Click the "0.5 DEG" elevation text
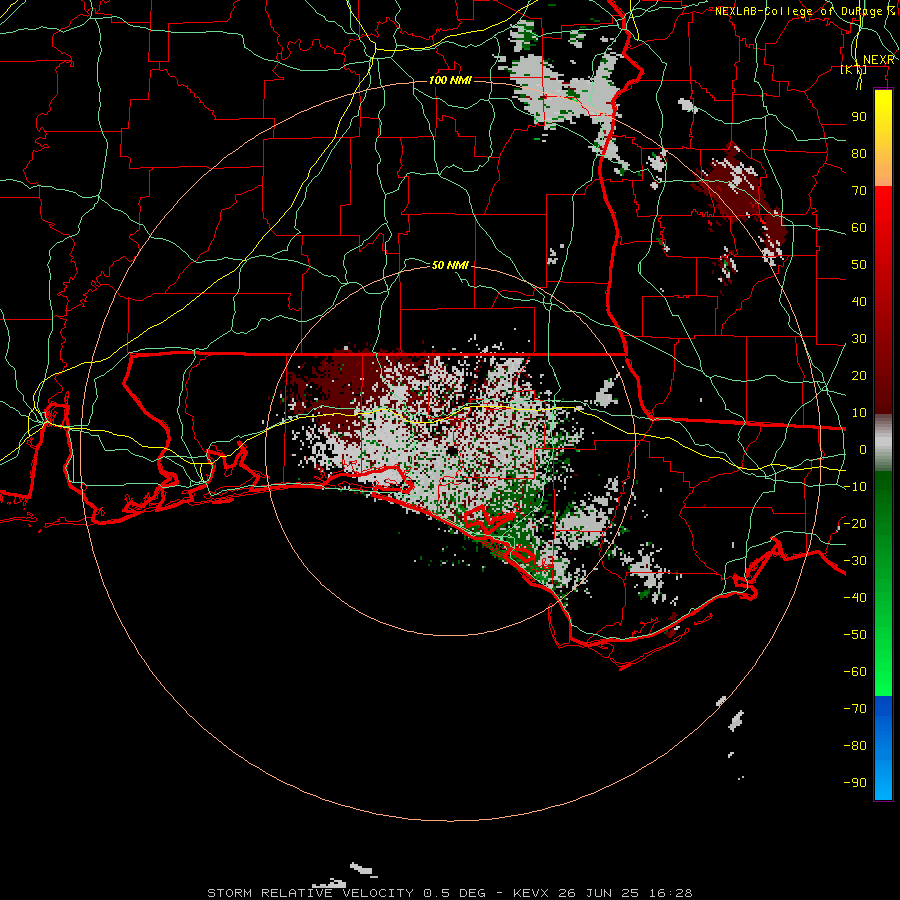The image size is (900, 900). click(454, 893)
